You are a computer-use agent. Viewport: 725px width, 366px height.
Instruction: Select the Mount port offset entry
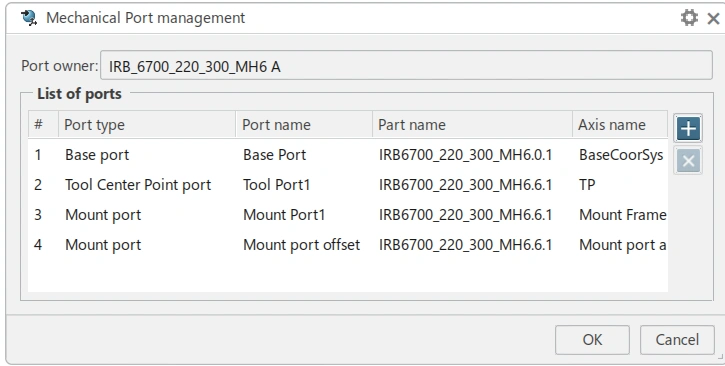click(301, 245)
